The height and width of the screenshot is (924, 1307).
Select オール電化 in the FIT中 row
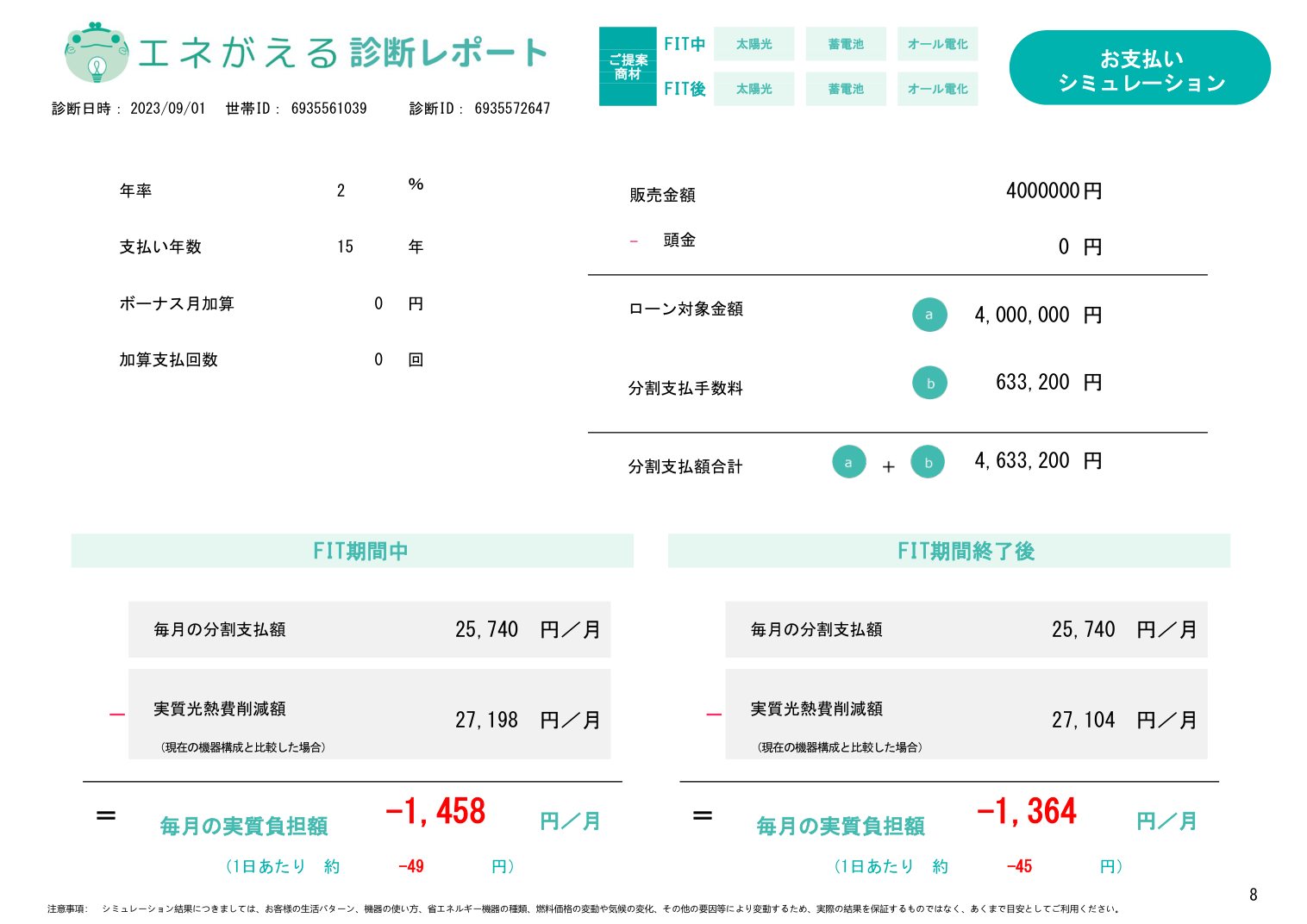click(x=938, y=44)
